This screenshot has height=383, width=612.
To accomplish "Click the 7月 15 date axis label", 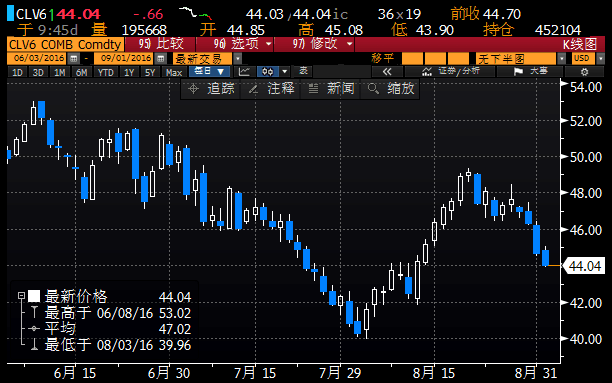I will [255, 373].
